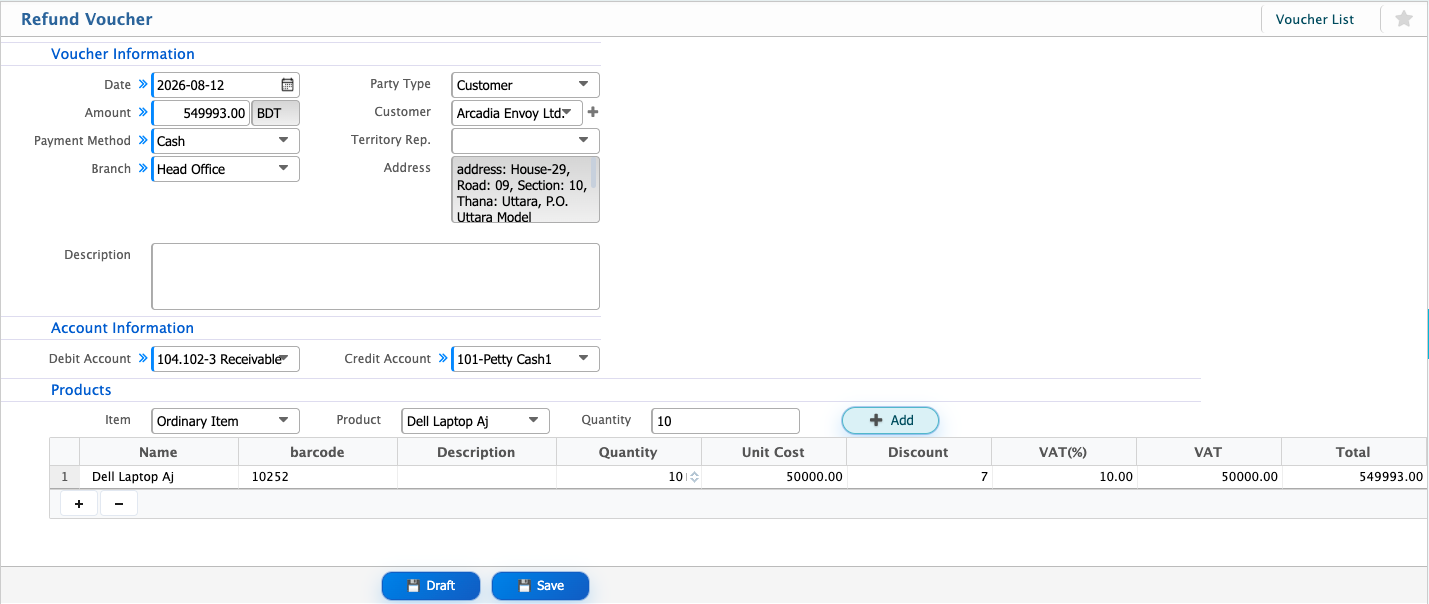Screen dimensions: 1429x604
Task: Focus the Amount input field
Action: [x=201, y=113]
